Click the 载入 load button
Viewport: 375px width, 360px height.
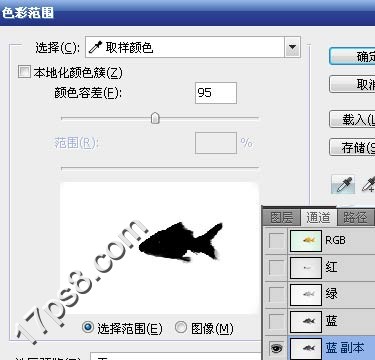coord(352,119)
